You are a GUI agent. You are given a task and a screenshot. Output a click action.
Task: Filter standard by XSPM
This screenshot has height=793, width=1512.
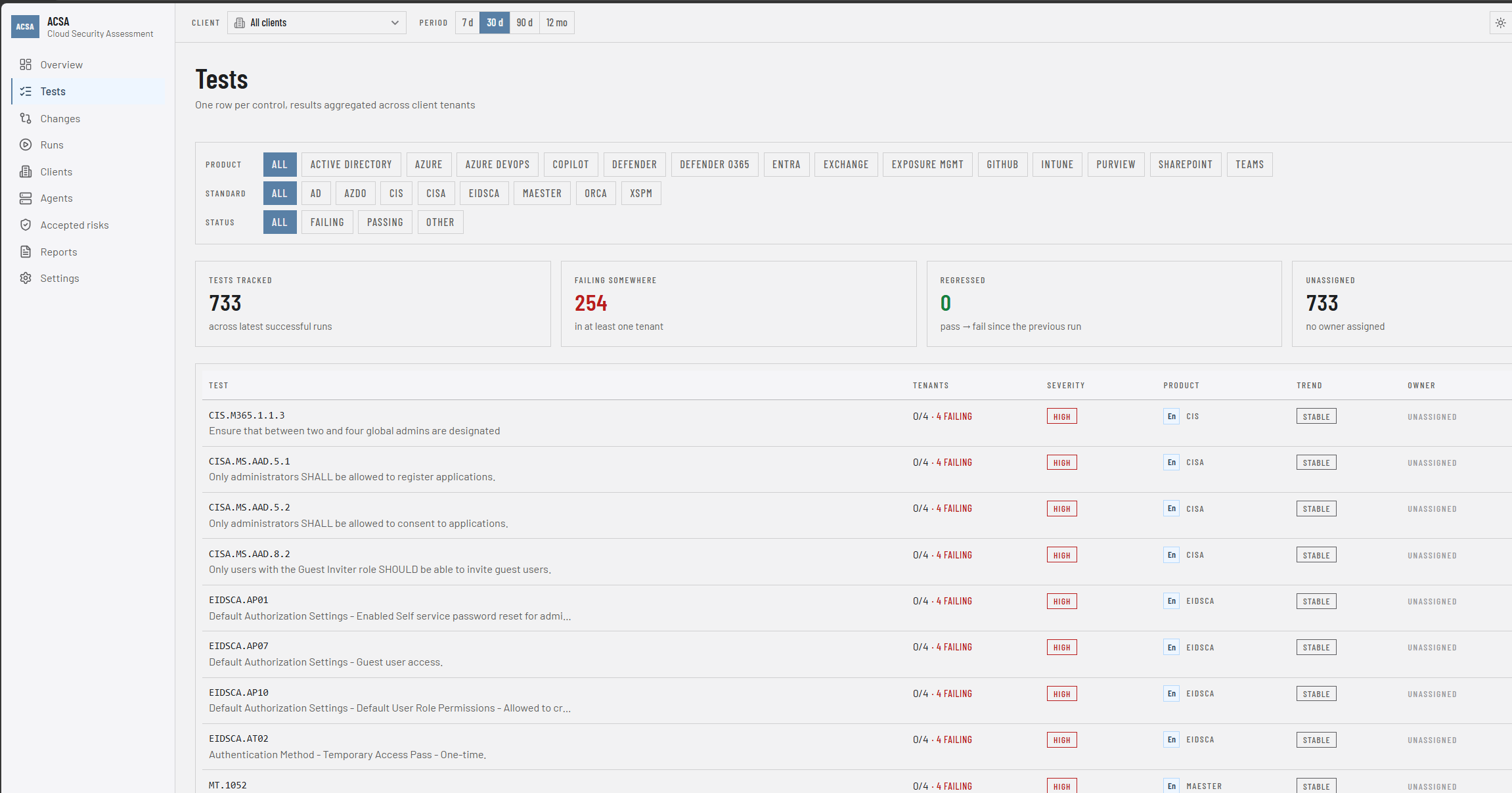click(641, 193)
